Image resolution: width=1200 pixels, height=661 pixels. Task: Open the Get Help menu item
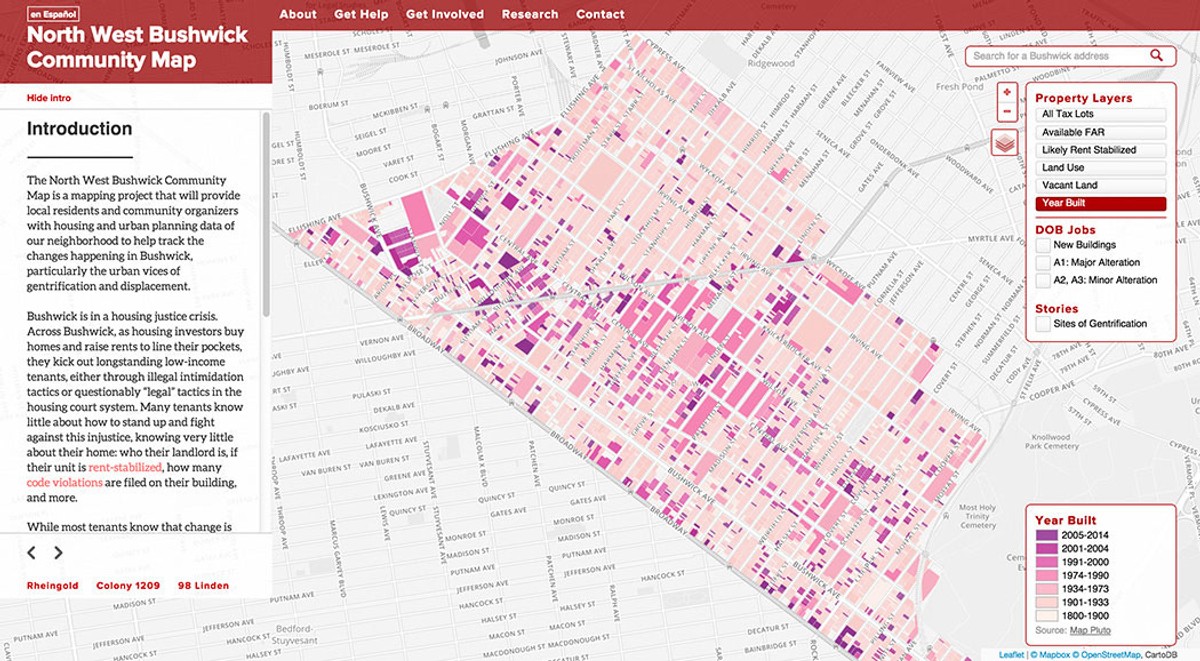pyautogui.click(x=361, y=14)
